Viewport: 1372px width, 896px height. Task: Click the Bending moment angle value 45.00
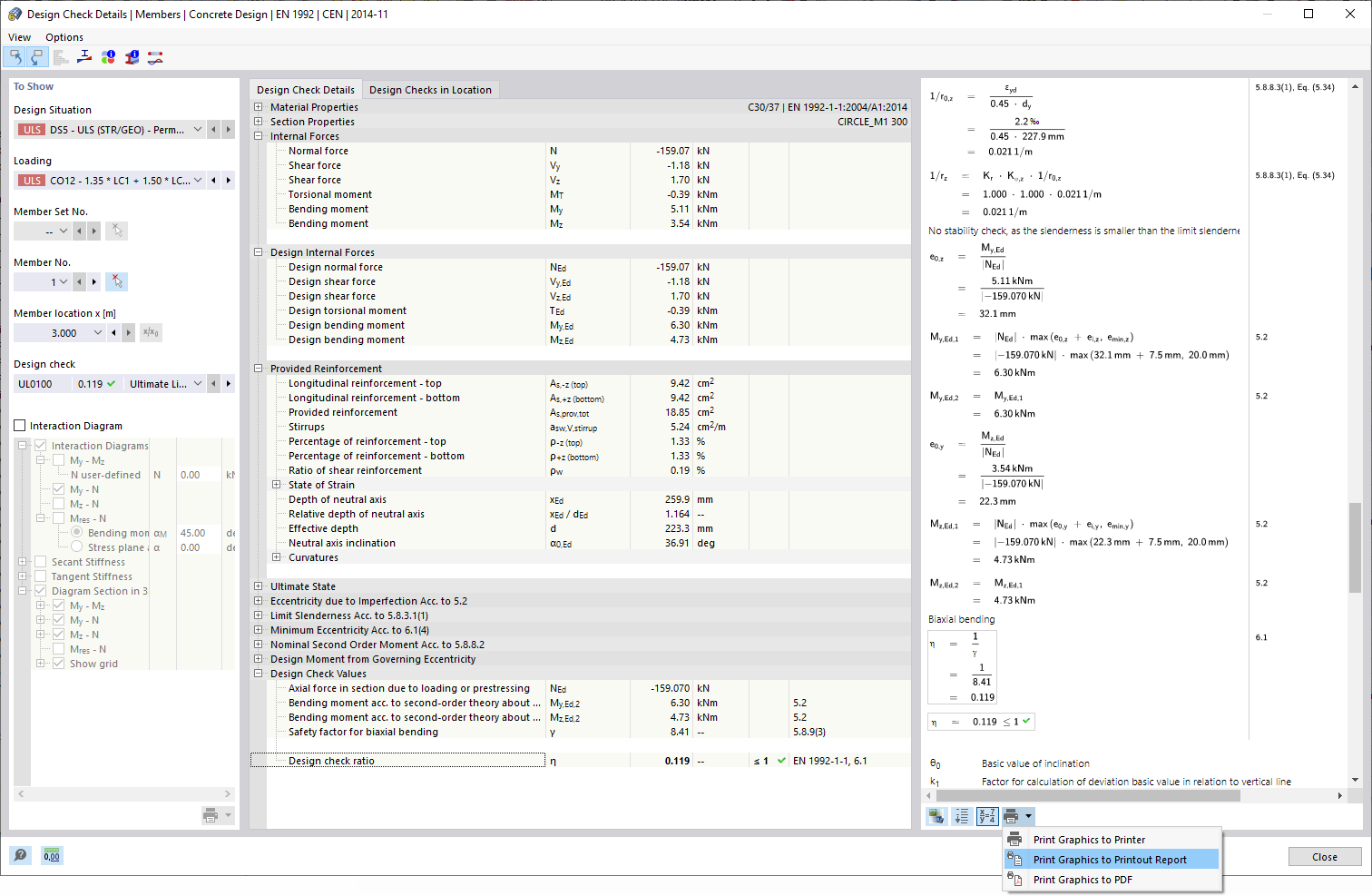pos(198,533)
